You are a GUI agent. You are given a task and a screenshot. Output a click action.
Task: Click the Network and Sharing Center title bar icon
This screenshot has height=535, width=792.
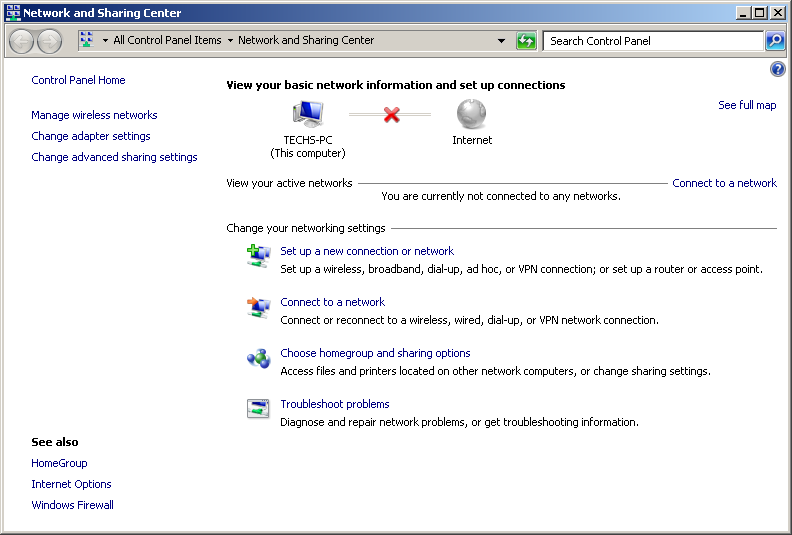pyautogui.click(x=13, y=13)
